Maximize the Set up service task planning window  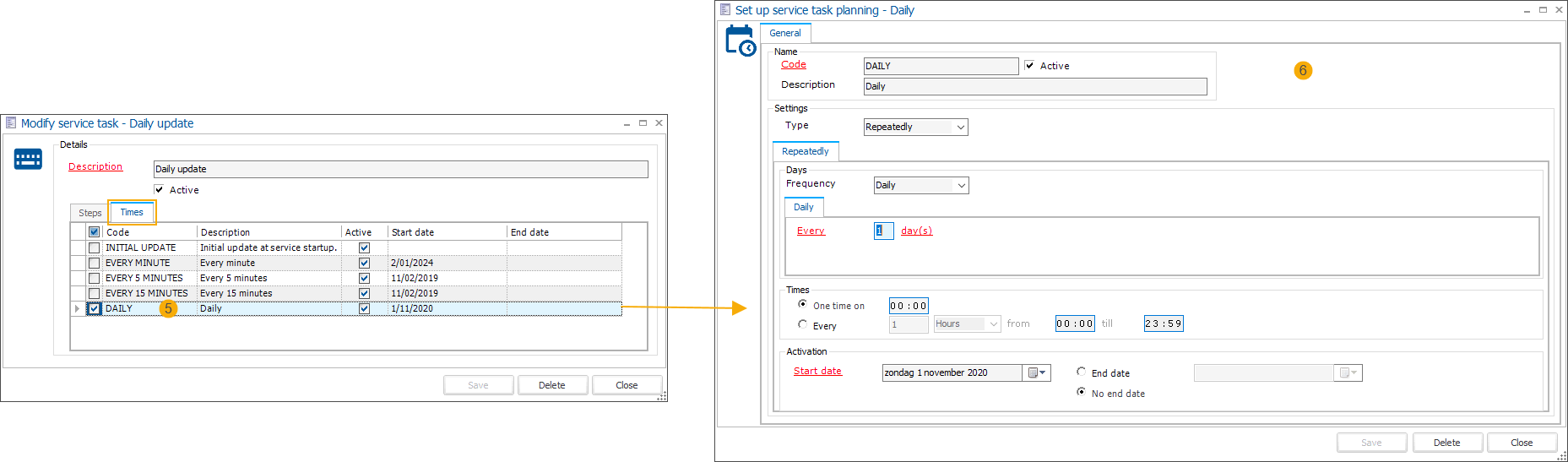1543,10
